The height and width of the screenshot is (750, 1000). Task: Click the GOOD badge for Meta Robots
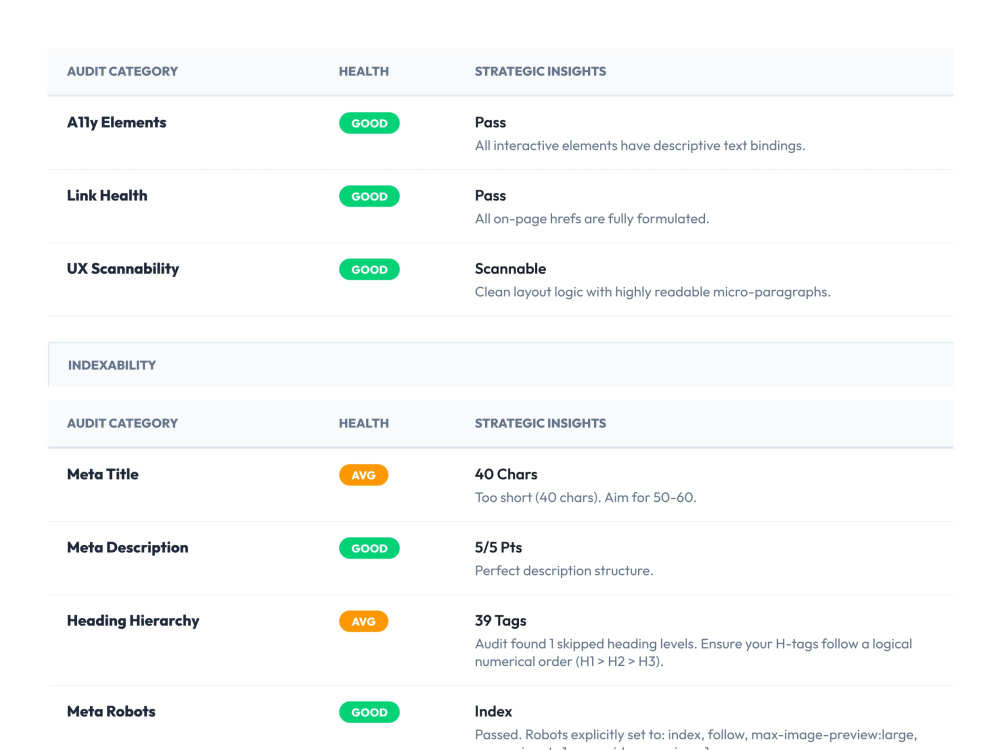[x=369, y=712]
